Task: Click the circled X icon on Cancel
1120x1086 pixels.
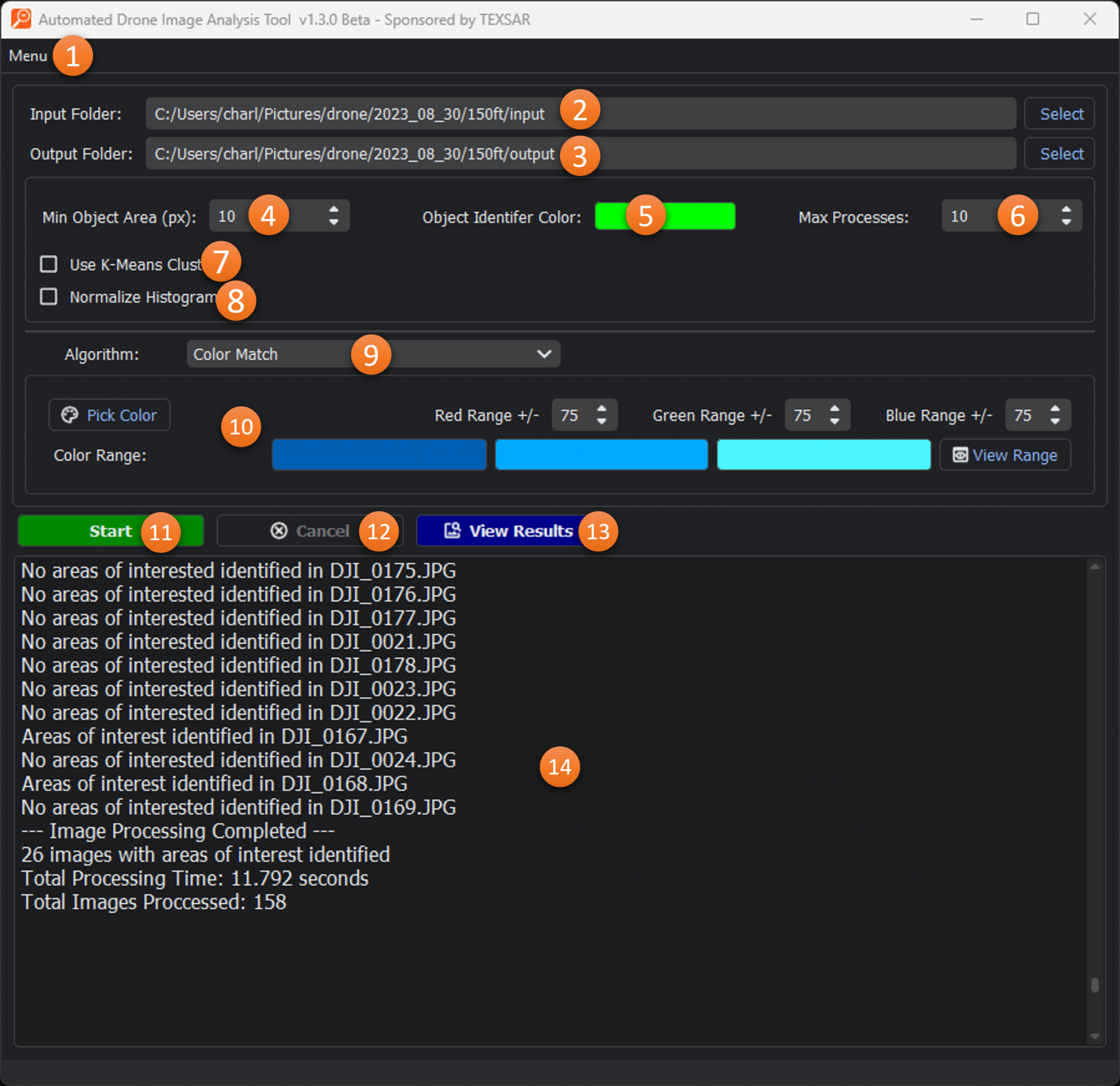Action: click(x=278, y=531)
